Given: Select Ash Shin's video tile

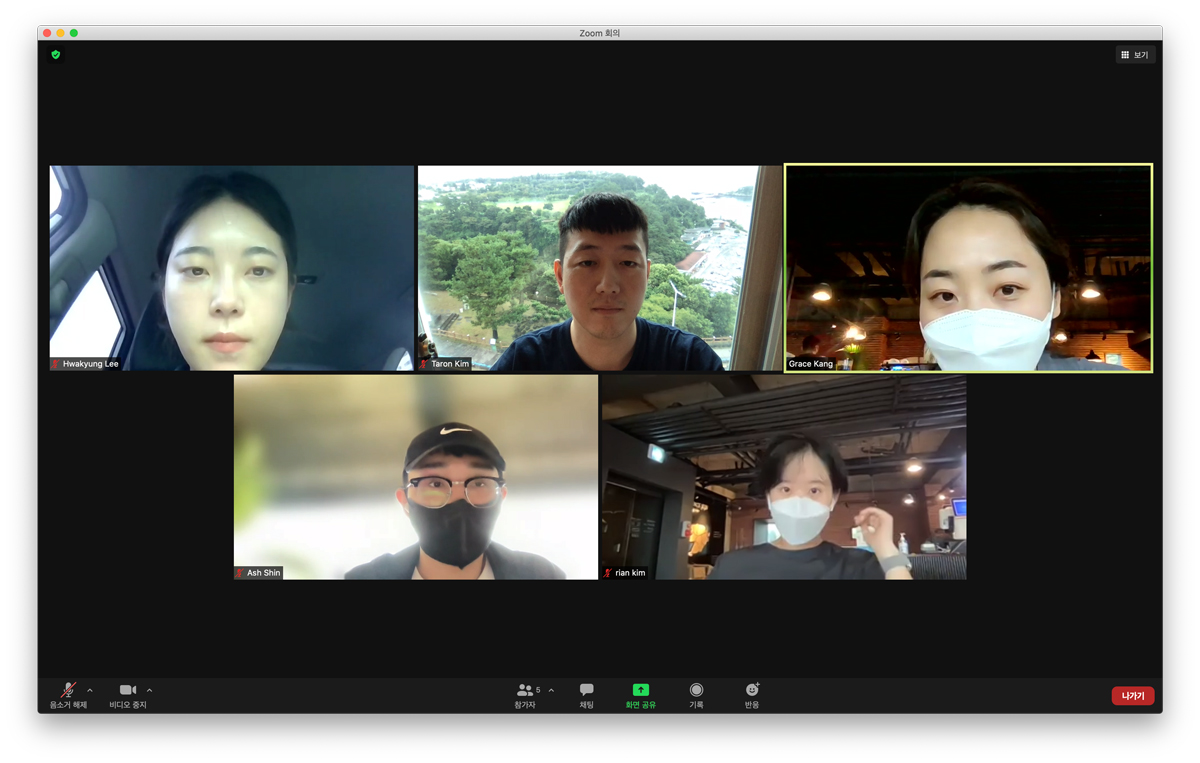Looking at the screenshot, I should coord(416,477).
